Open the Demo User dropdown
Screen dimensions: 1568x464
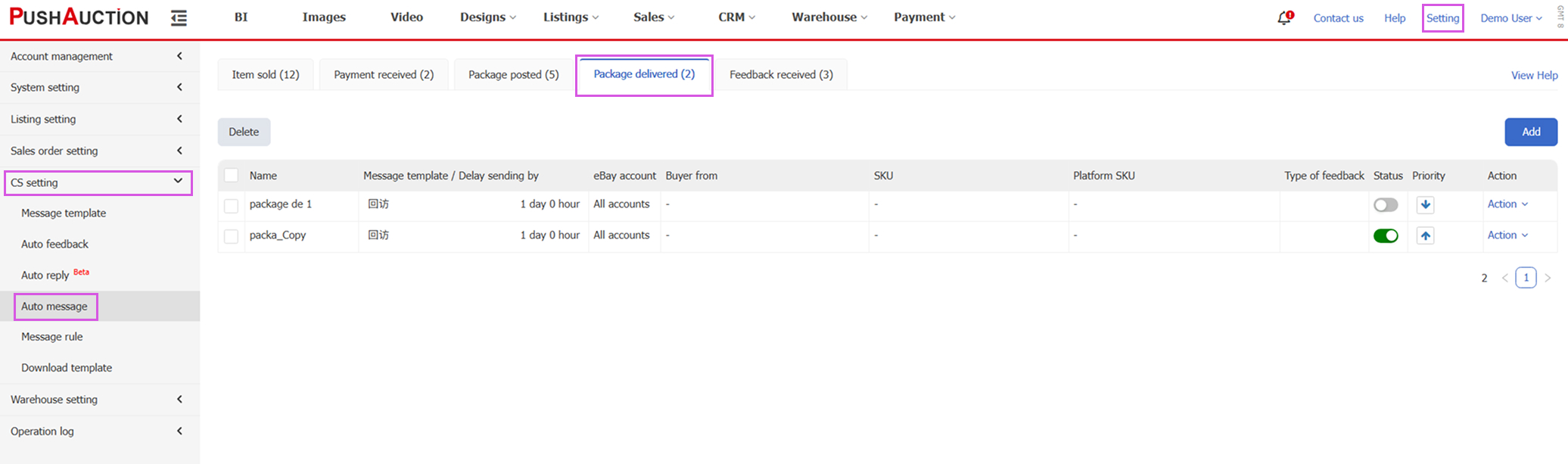coord(1510,18)
